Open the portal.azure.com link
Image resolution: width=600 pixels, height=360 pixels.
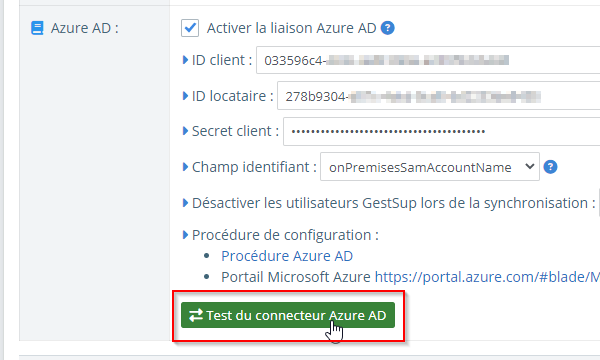coord(487,277)
